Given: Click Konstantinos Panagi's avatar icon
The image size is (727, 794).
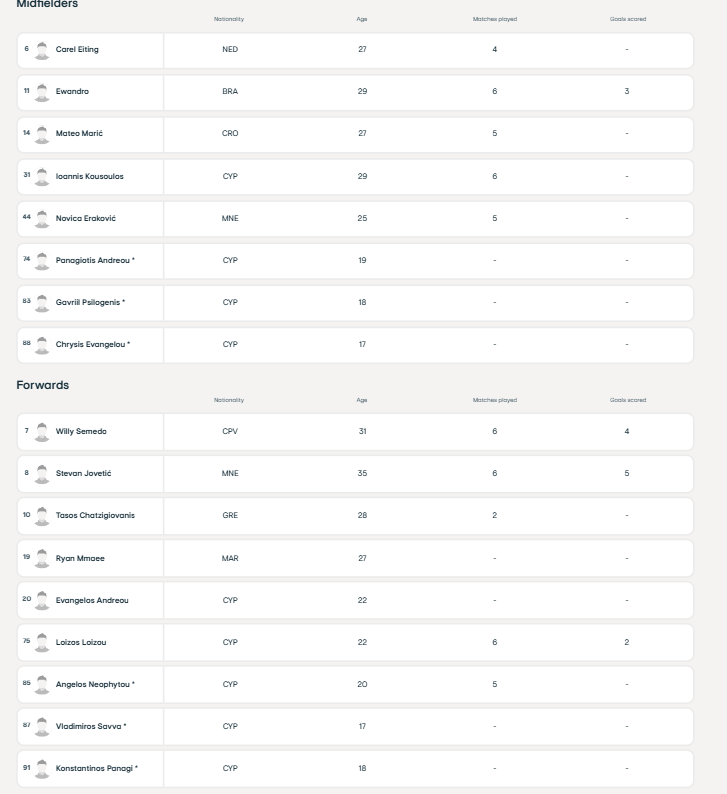Looking at the screenshot, I should [42, 768].
